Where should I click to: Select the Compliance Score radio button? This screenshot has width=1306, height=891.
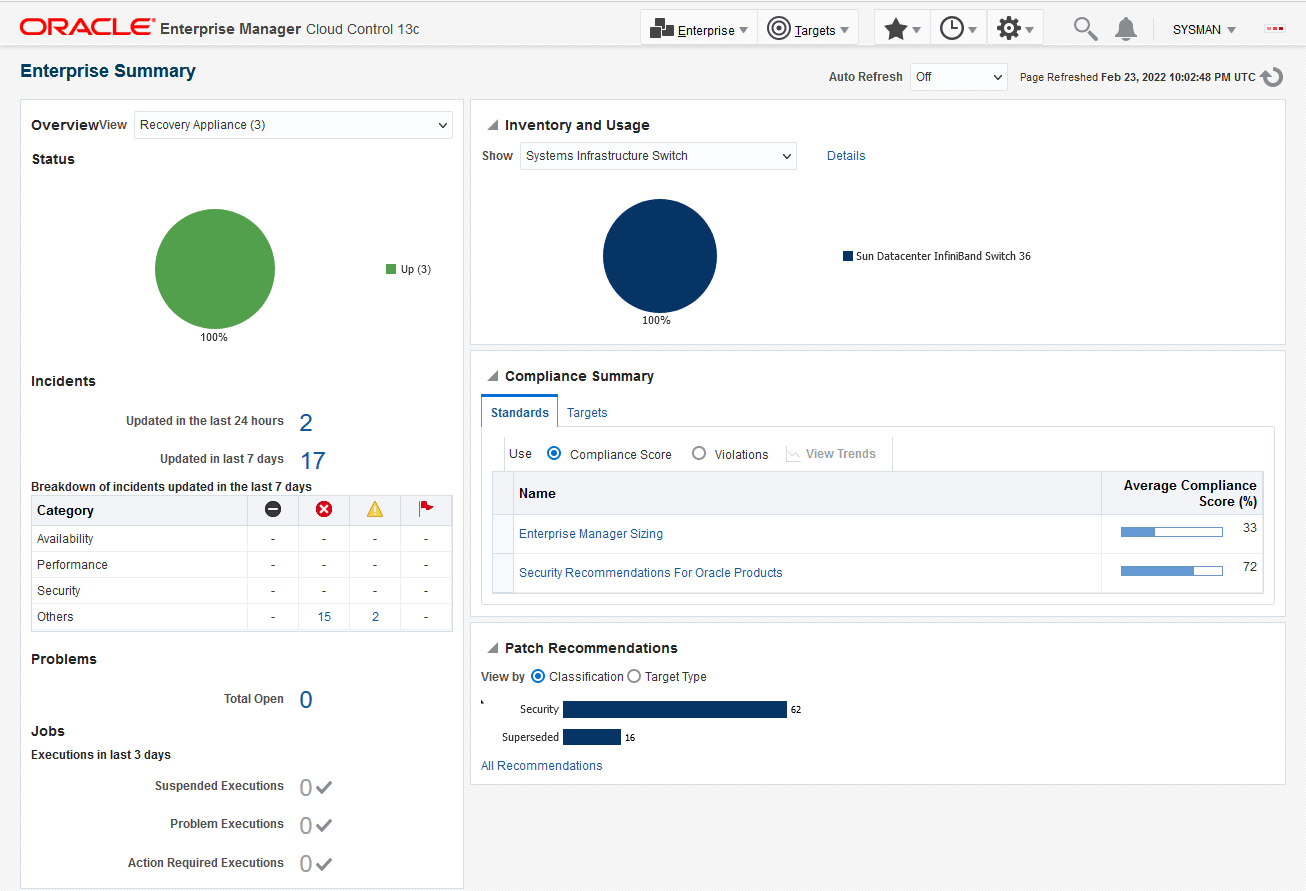click(x=554, y=454)
